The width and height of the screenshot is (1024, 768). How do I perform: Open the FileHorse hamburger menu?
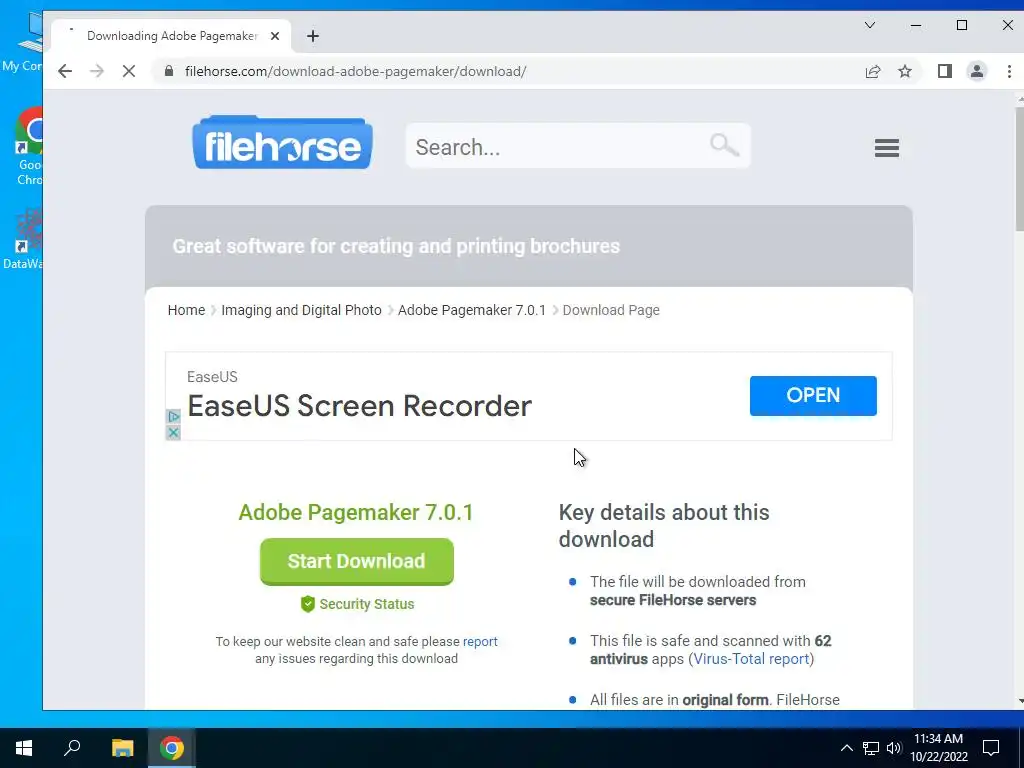(x=886, y=148)
